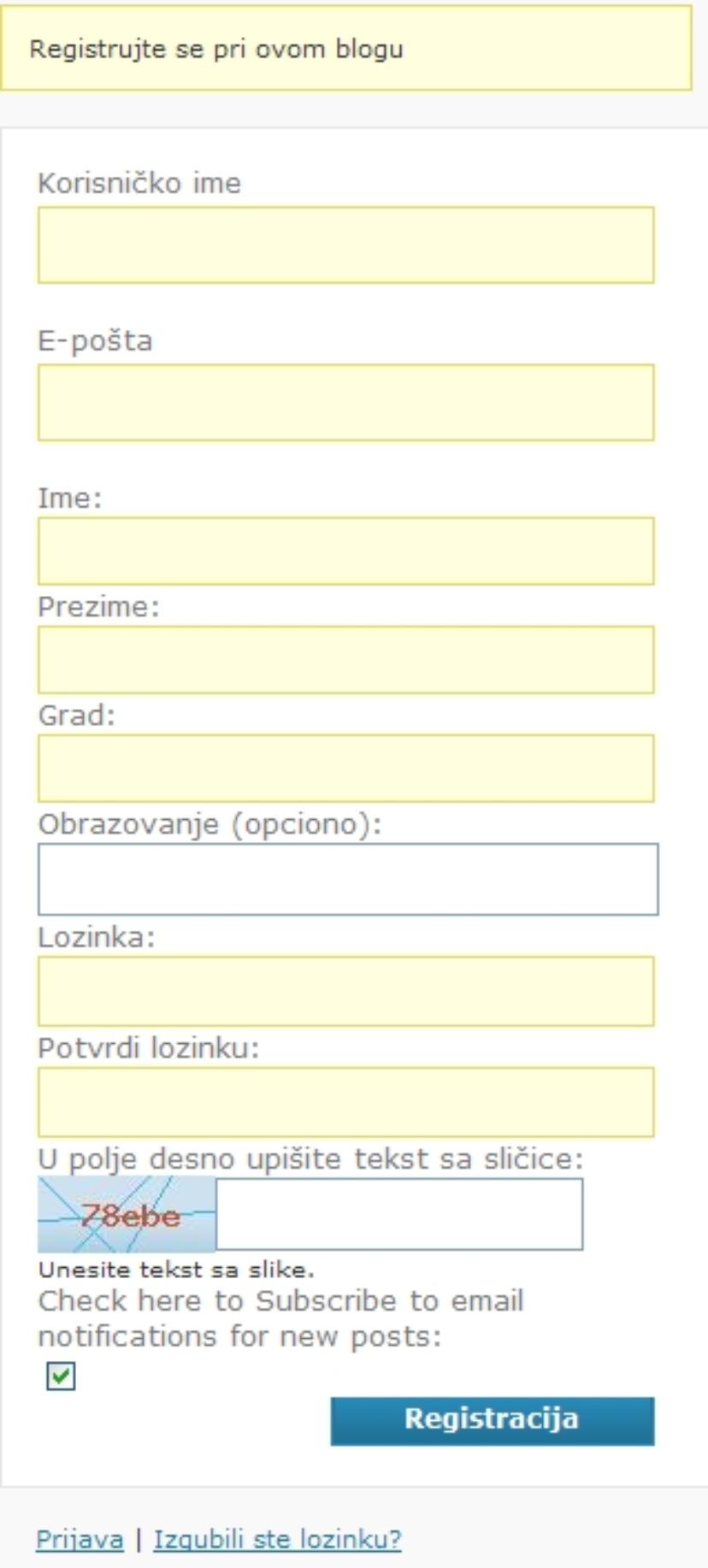Follow the Izgubili ste lozinku? link
The image size is (708, 1568).
pos(277,1540)
